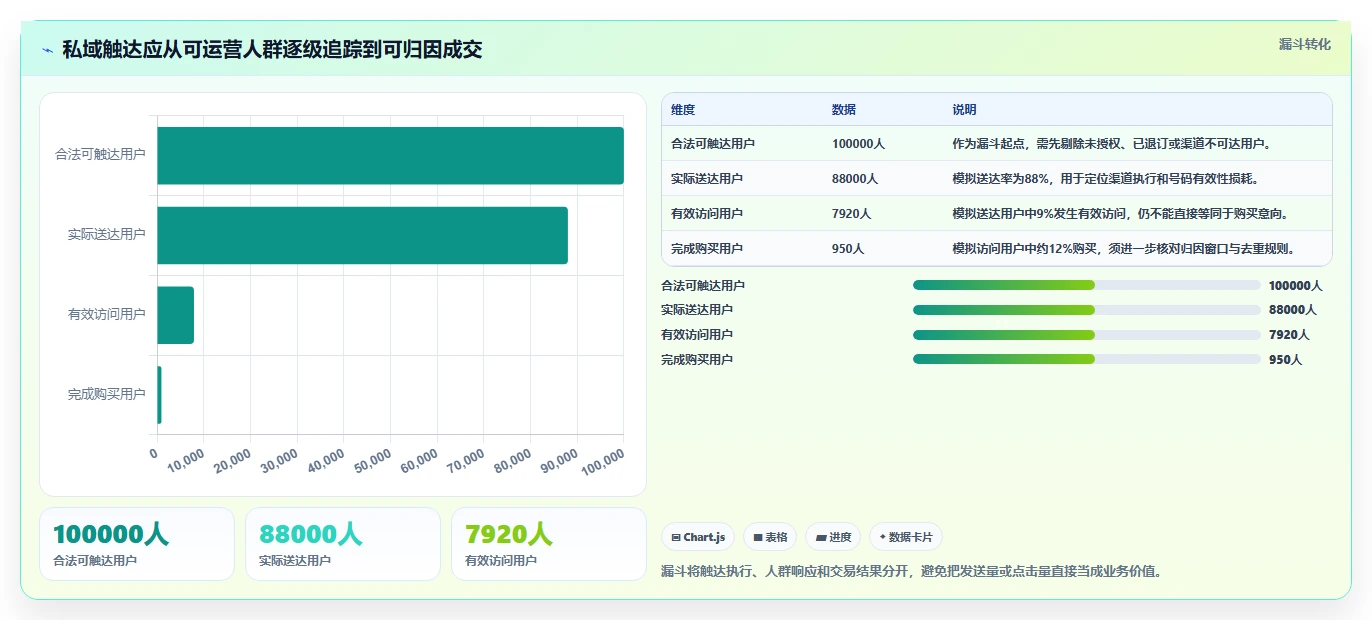Click the footer note starting 漏斗将触达执行

click(x=911, y=572)
